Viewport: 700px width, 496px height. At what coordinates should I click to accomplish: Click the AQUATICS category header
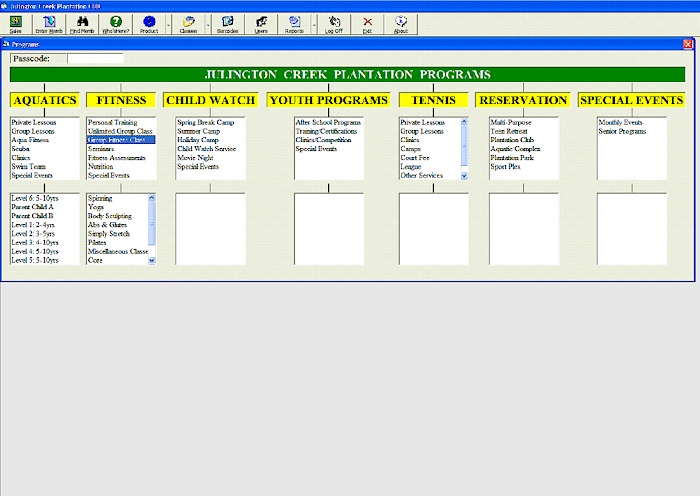(x=45, y=100)
